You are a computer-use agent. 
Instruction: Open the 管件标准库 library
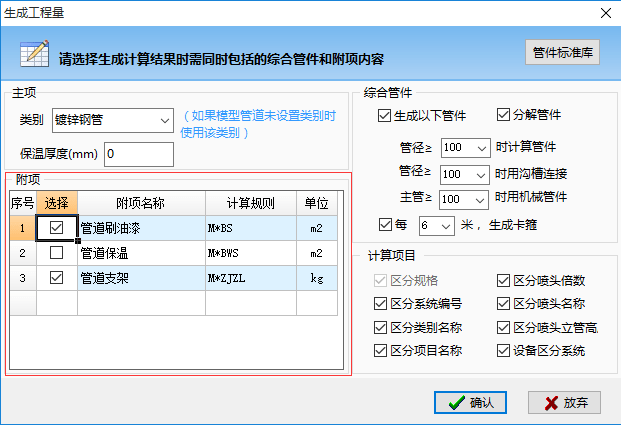click(x=562, y=52)
